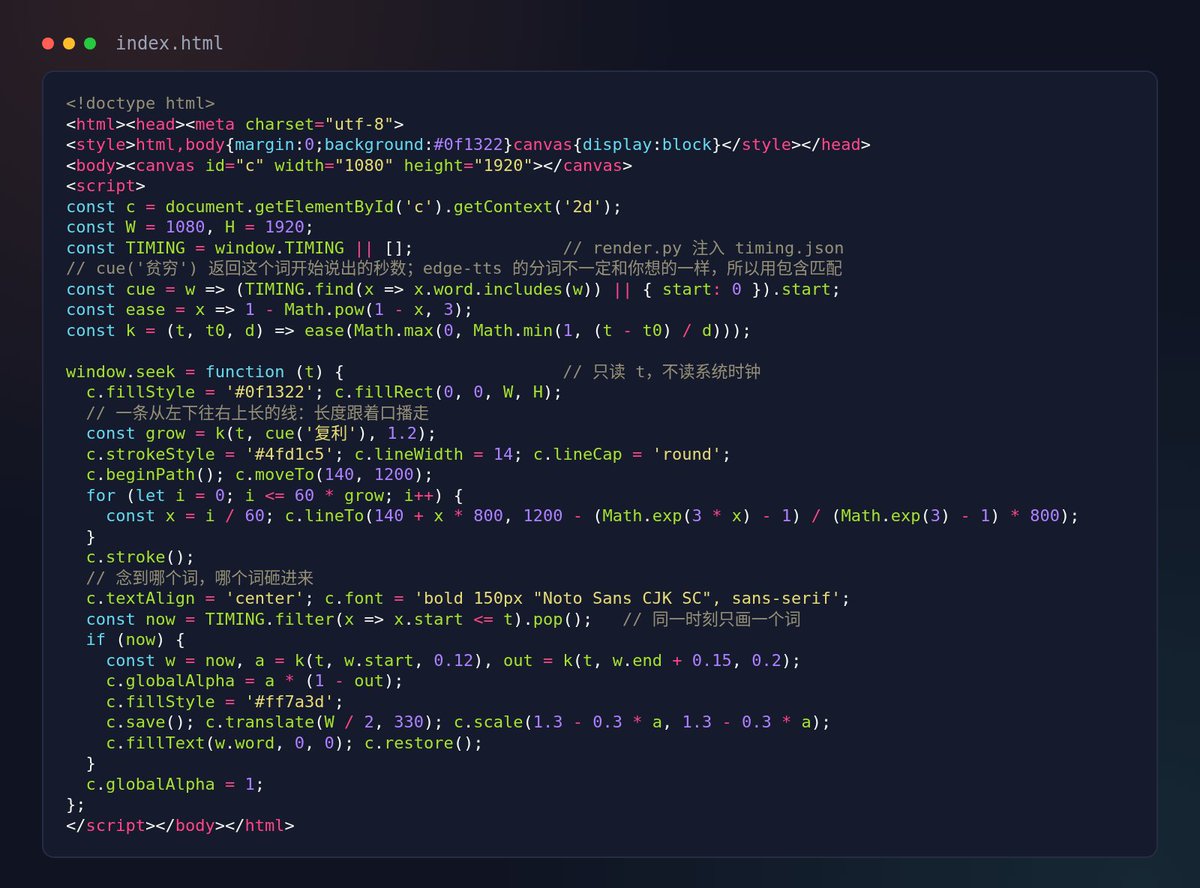
Task: Click the c.strokeStyle = '#4fd1c5' line
Action: [x=409, y=454]
